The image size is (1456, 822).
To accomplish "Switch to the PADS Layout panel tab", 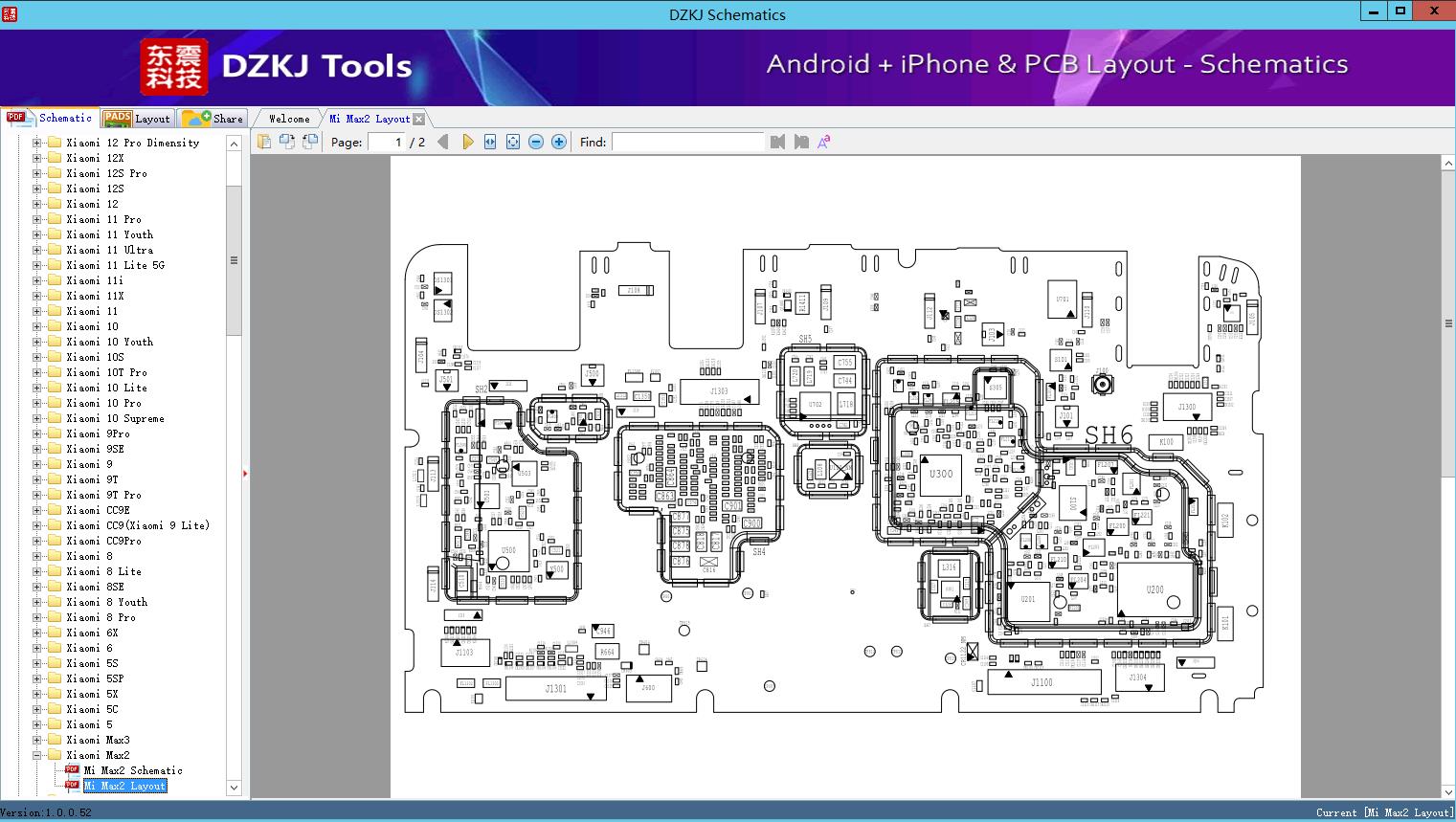I will pyautogui.click(x=137, y=119).
